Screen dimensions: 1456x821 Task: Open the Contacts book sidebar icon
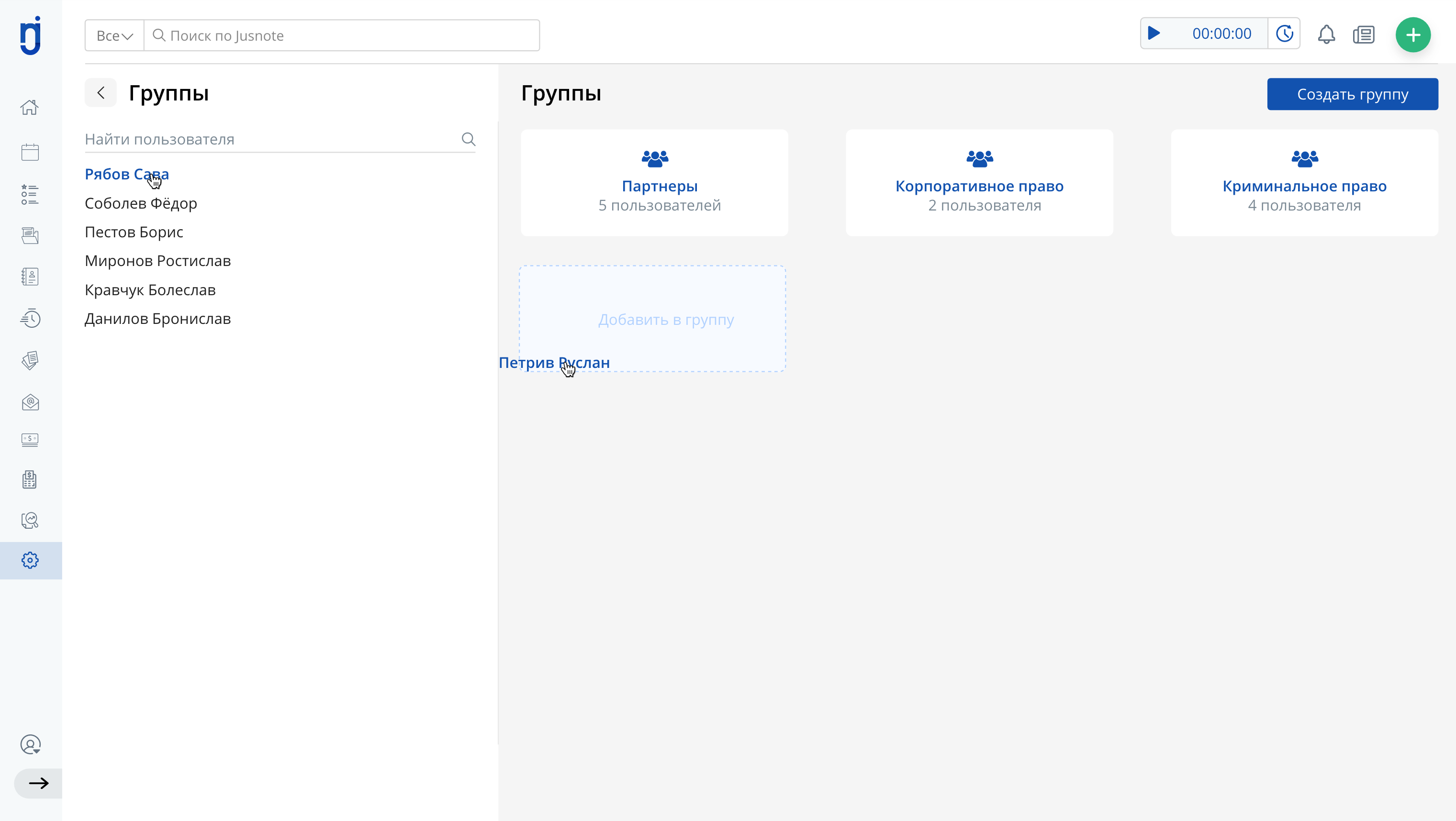coord(30,277)
